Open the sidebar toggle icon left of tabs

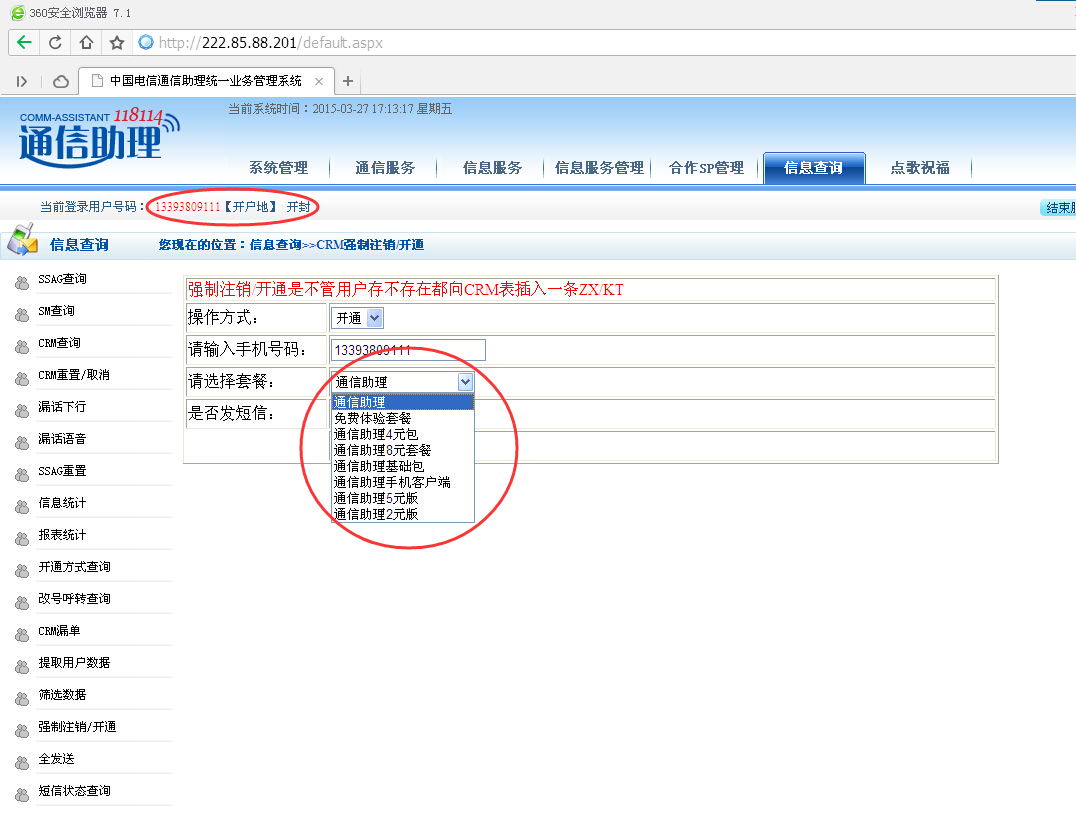22,82
